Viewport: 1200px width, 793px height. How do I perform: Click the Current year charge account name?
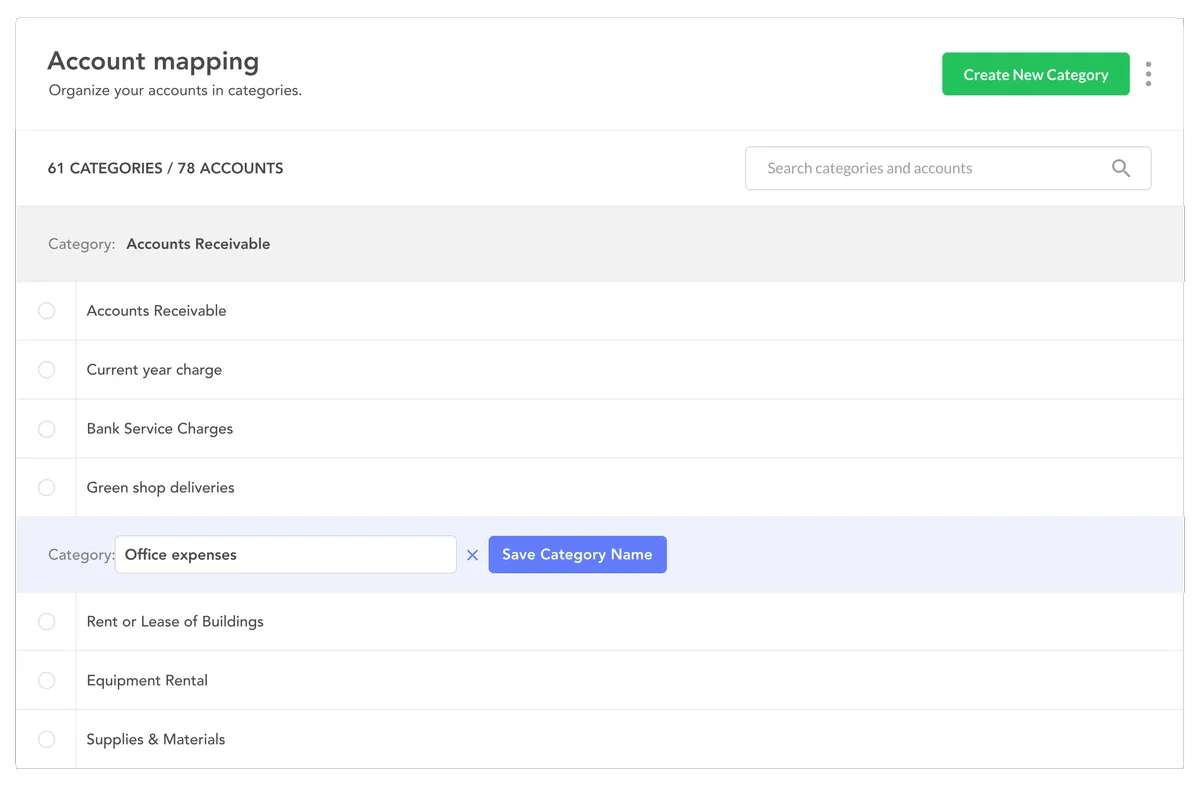pyautogui.click(x=154, y=370)
